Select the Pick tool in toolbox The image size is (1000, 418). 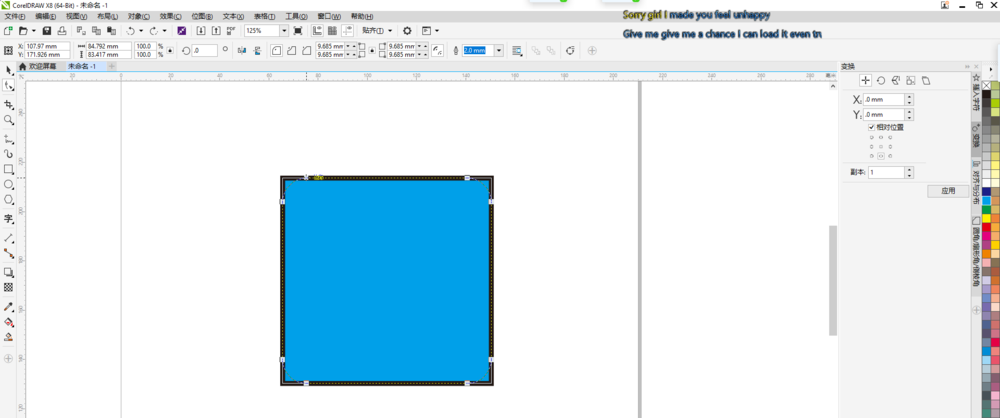point(8,70)
